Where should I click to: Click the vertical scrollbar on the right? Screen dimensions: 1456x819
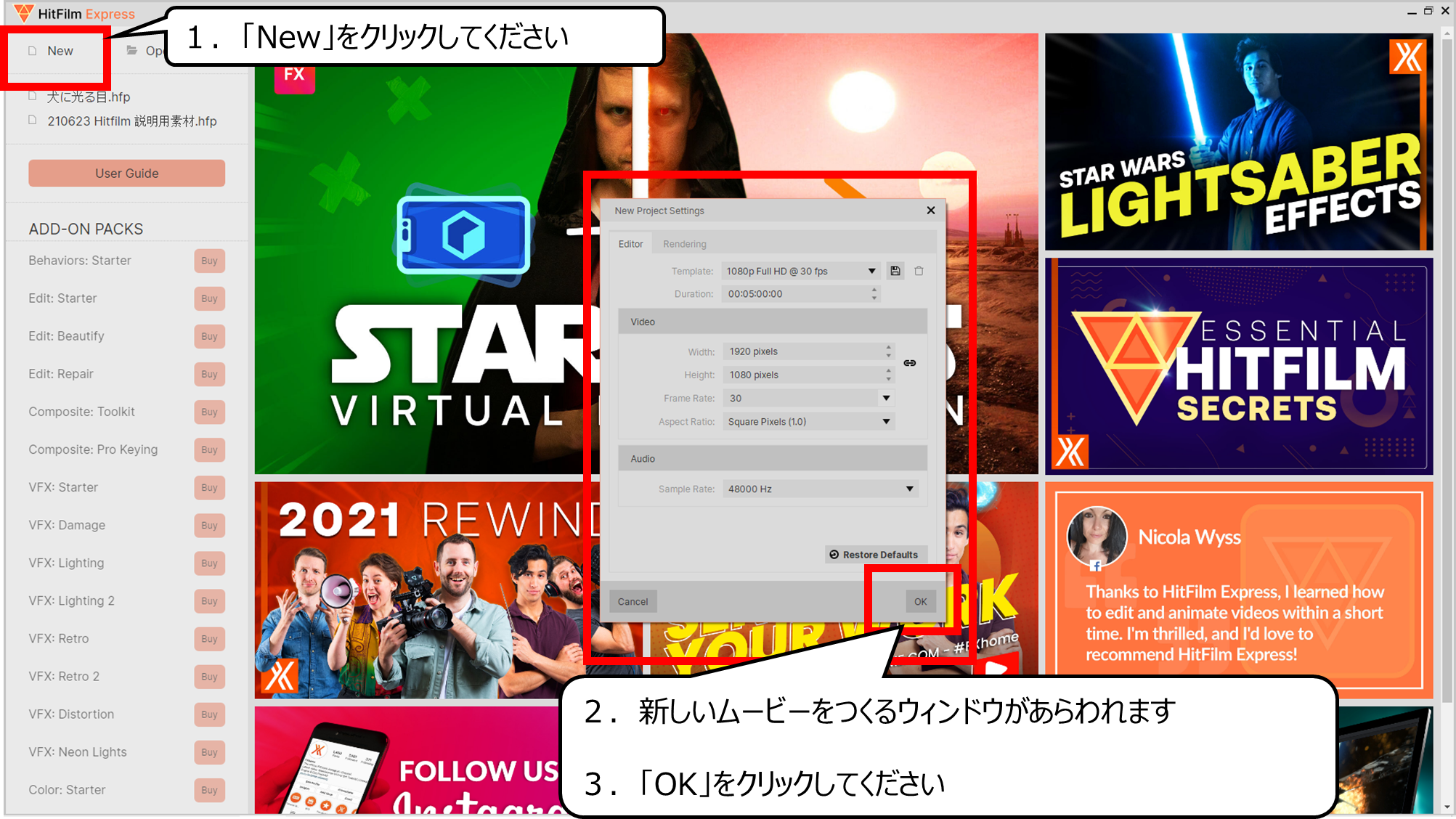(x=1447, y=370)
